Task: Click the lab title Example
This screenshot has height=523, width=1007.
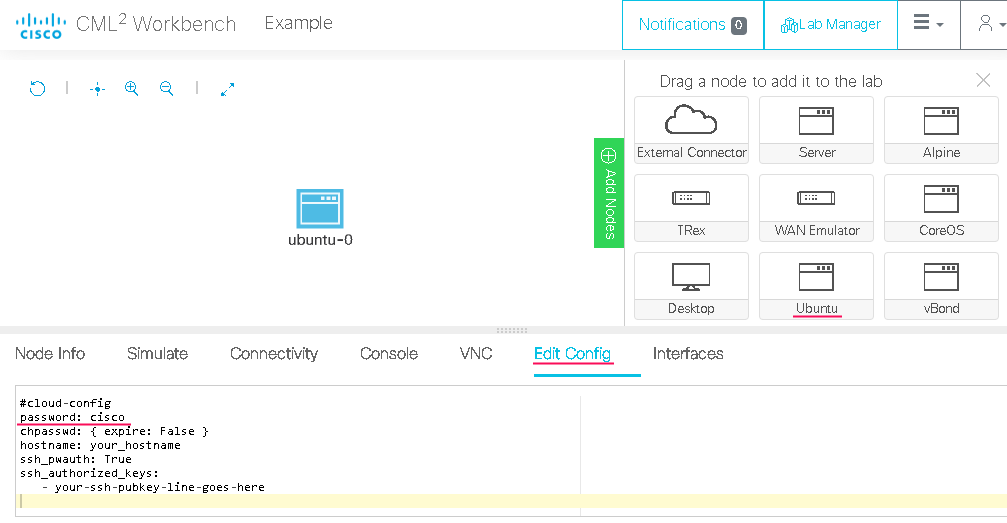Action: pyautogui.click(x=299, y=23)
